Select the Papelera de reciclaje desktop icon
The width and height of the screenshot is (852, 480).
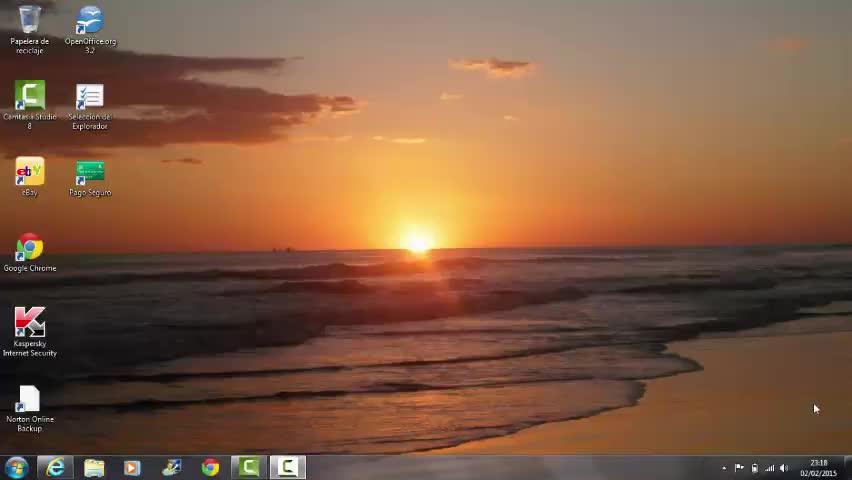29,28
